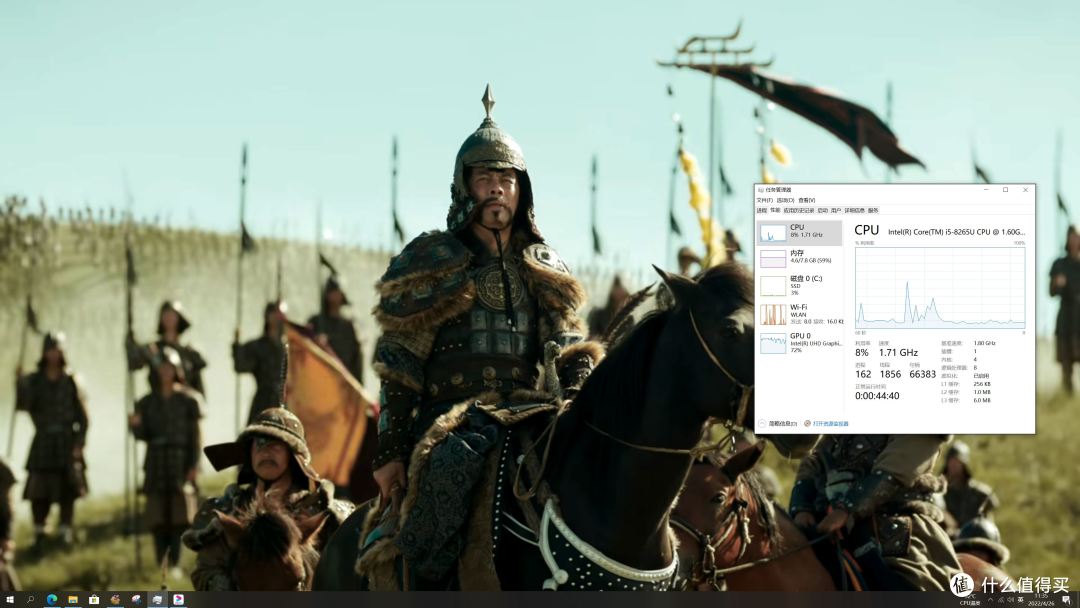The height and width of the screenshot is (608, 1080).
Task: Switch to the 服务 (Services) tab
Action: coord(873,210)
